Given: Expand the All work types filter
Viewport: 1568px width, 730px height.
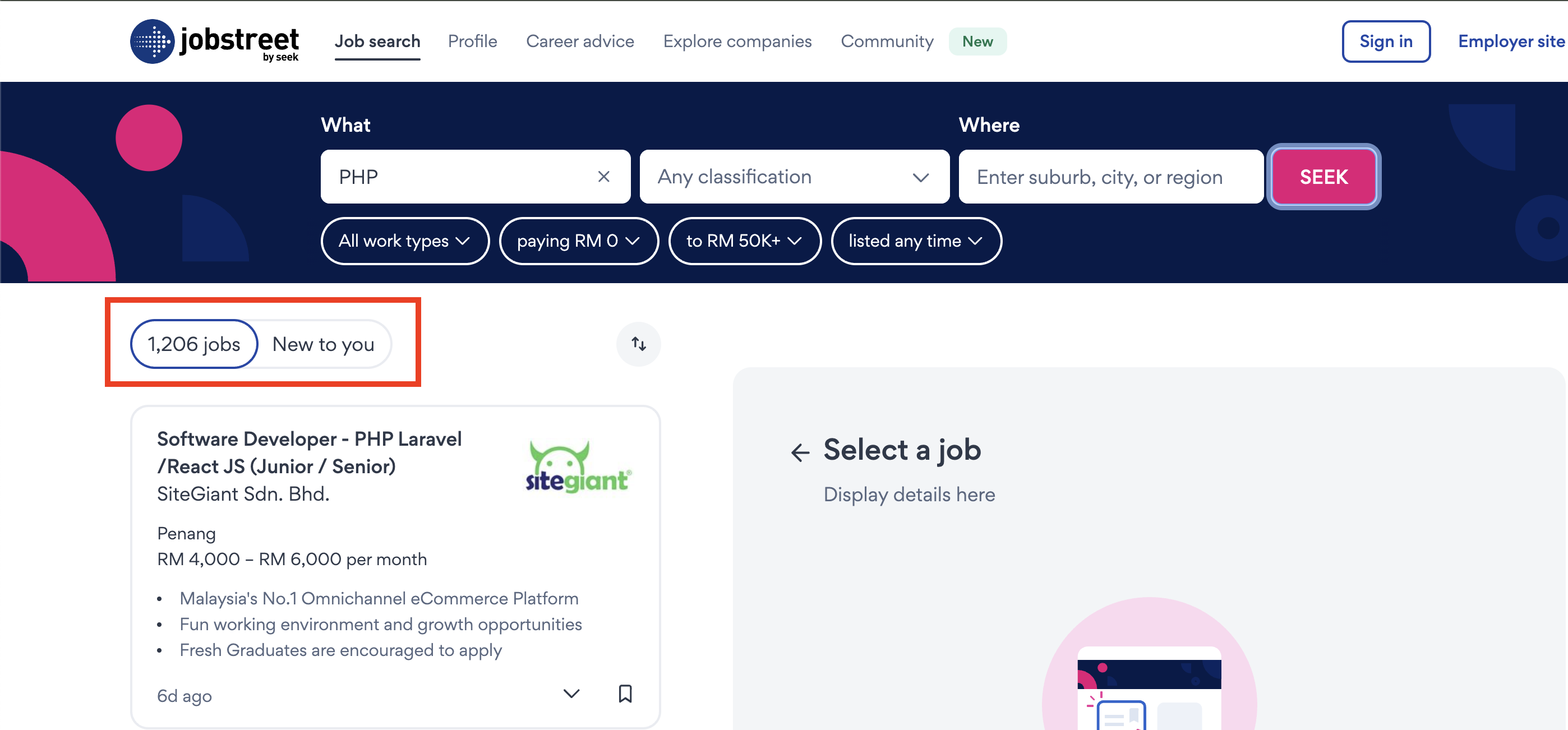Looking at the screenshot, I should (x=405, y=241).
